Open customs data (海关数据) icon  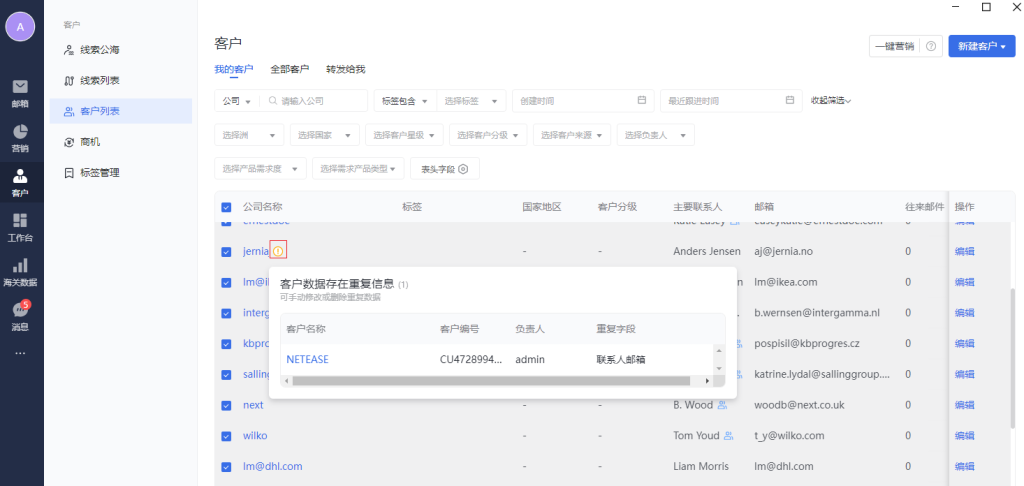click(20, 270)
